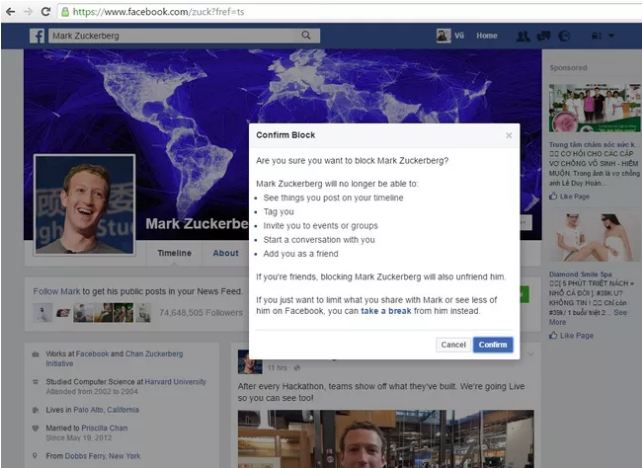This screenshot has width=642, height=468.
Task: Switch to the Timeline tab
Action: pos(174,253)
